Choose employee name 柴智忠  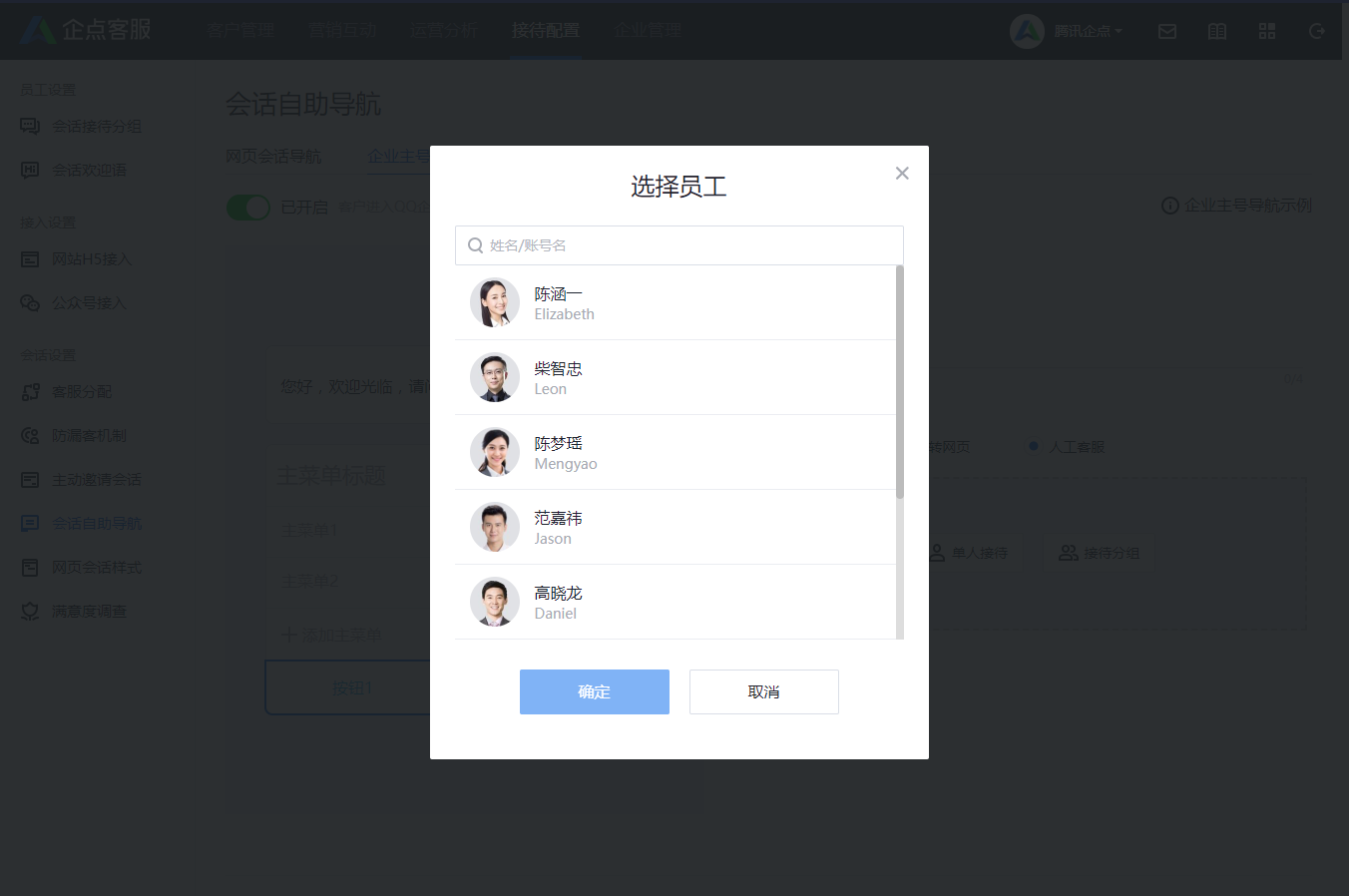pyautogui.click(x=558, y=368)
